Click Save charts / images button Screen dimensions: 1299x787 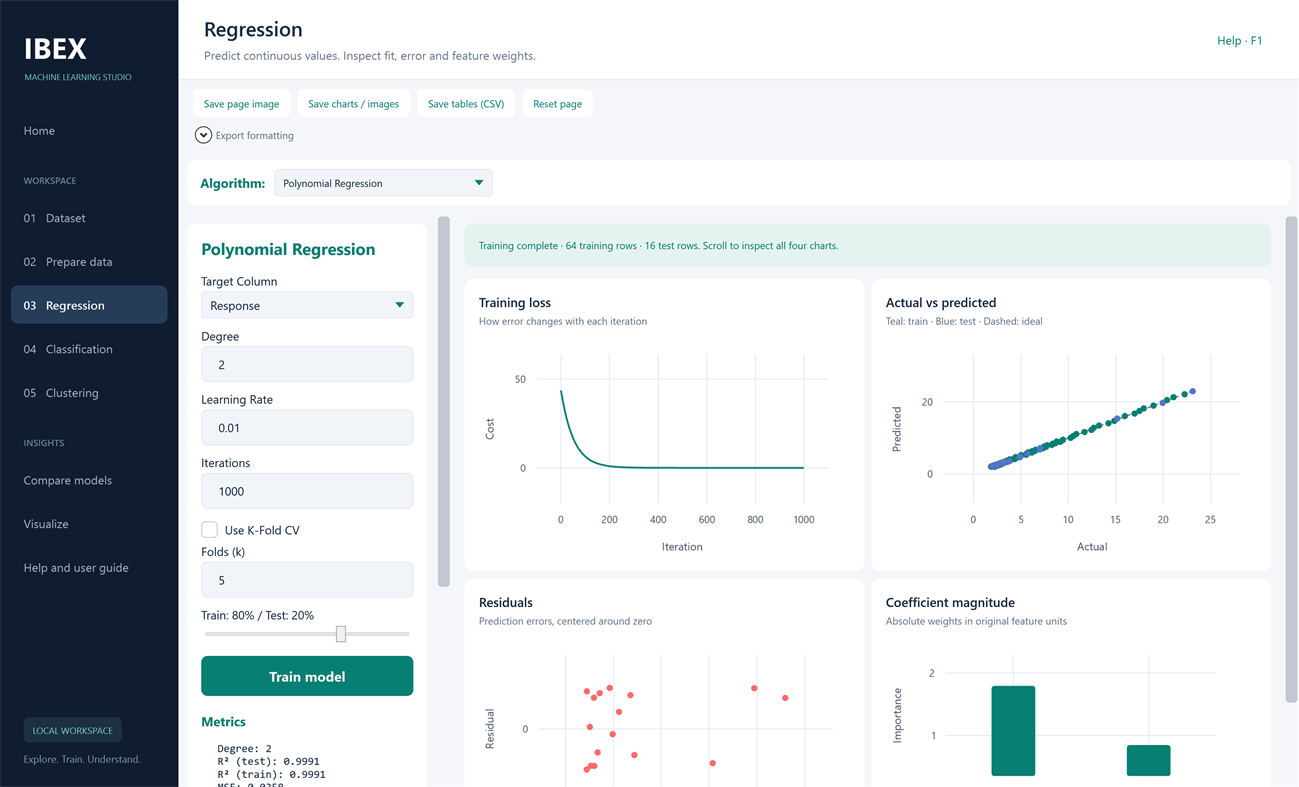[x=353, y=104]
